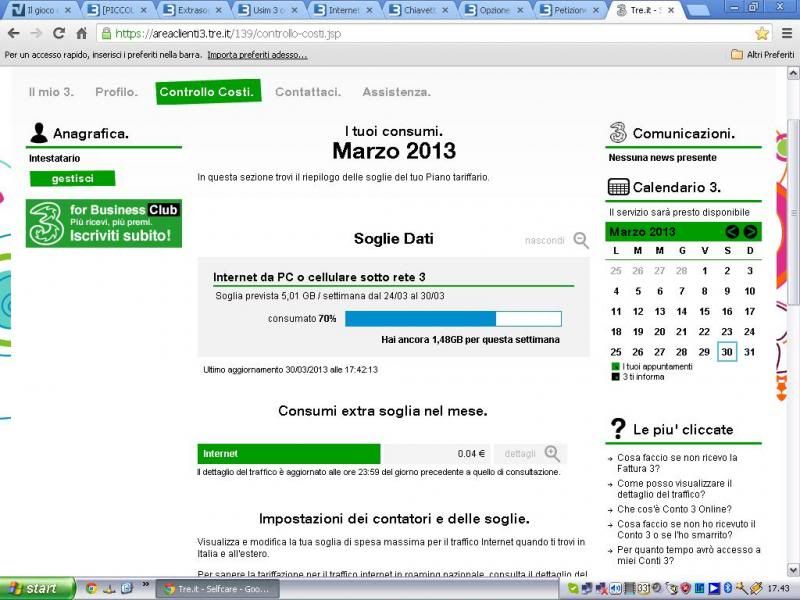This screenshot has height=600, width=800.
Task: Switch to the Internet tab
Action: point(342,10)
